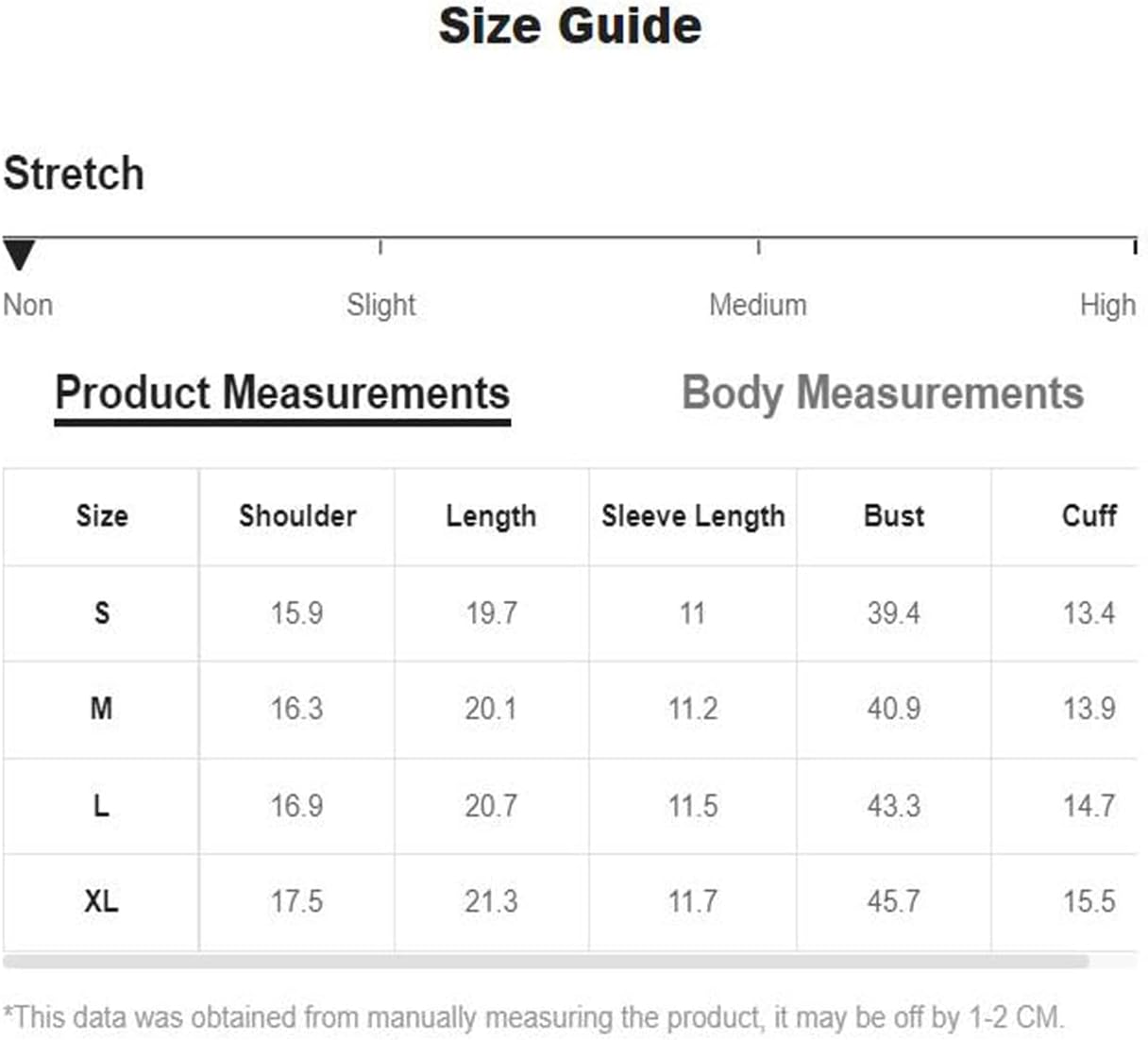The width and height of the screenshot is (1148, 1040).
Task: Select the Medium stretch label
Action: coord(758,305)
